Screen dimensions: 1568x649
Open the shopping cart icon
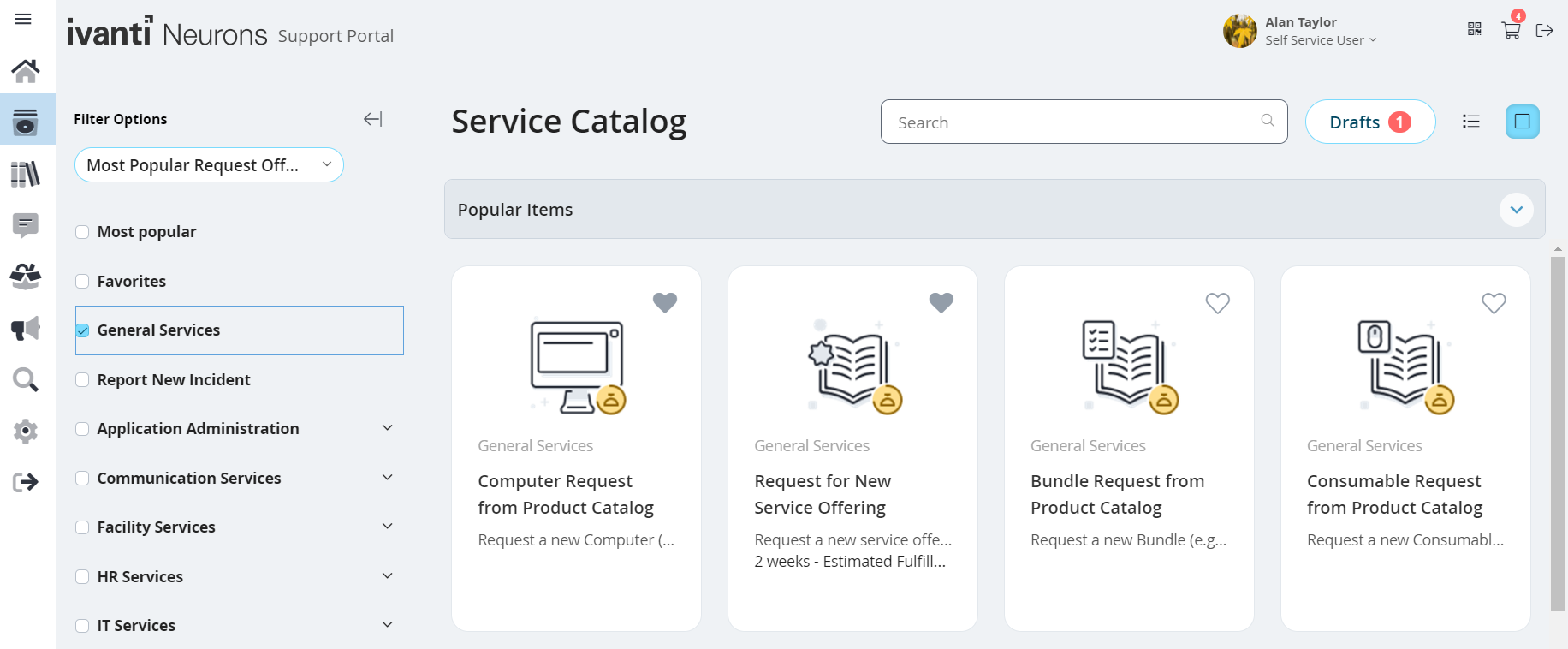tap(1511, 31)
